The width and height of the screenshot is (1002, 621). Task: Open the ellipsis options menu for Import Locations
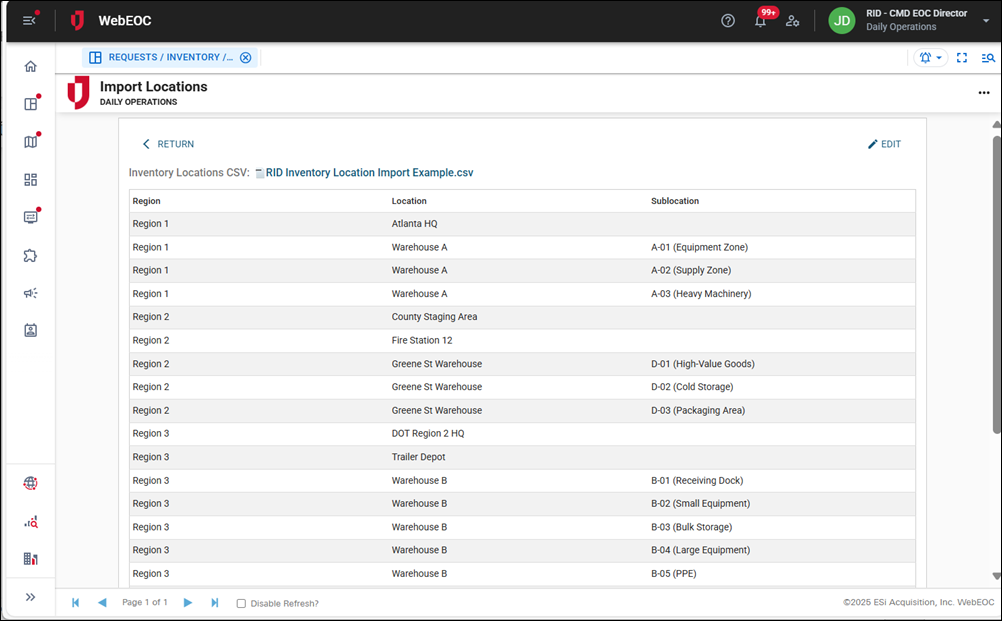(983, 92)
